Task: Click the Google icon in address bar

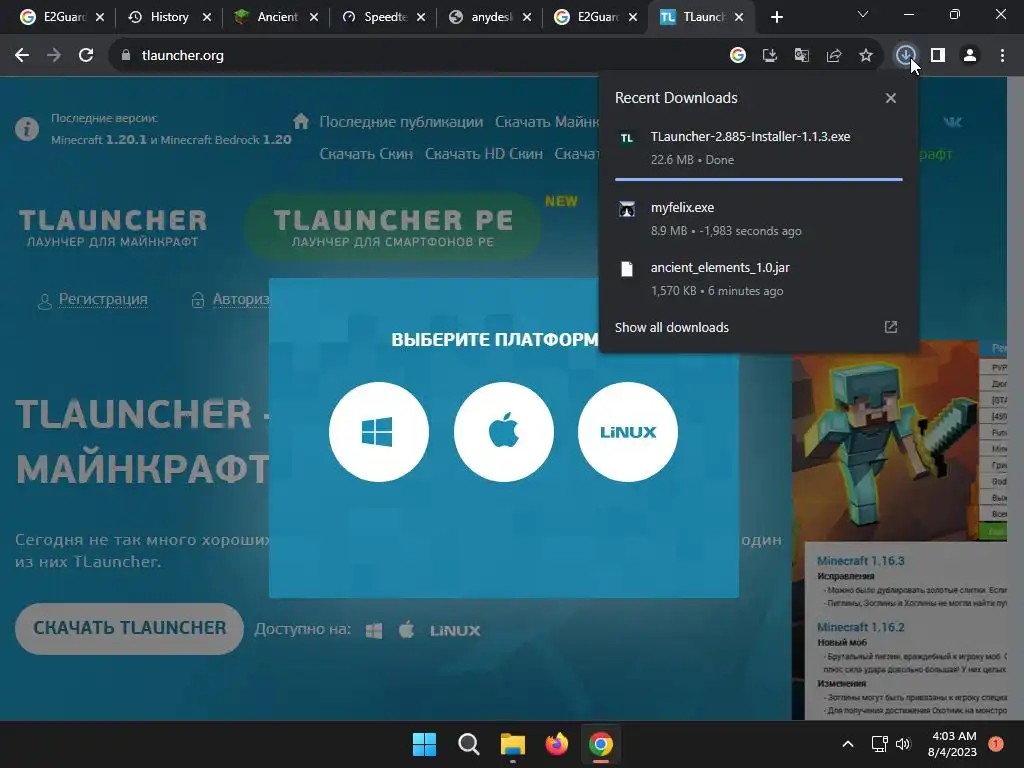Action: 738,56
